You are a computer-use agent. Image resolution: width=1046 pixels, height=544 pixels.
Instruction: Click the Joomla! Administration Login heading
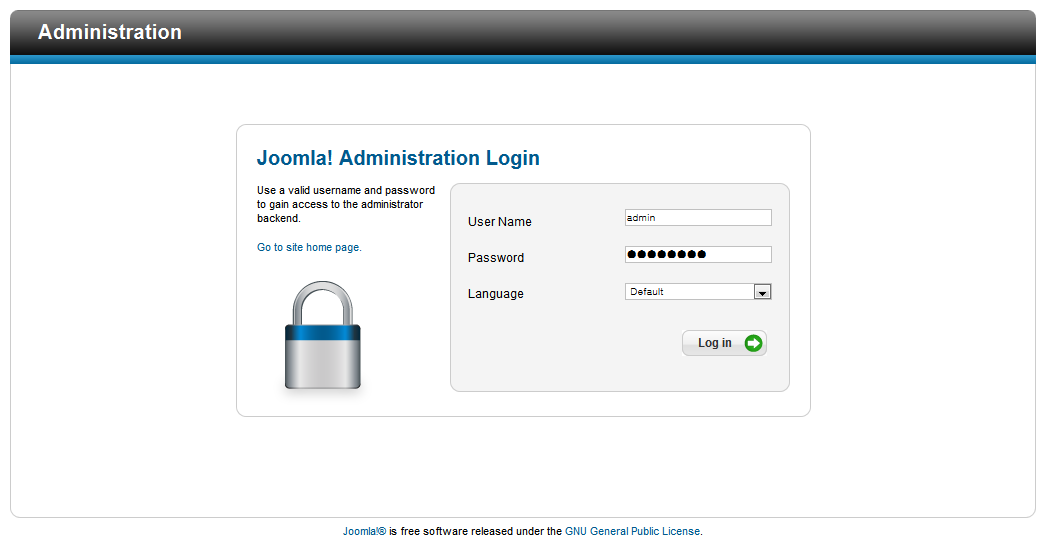(398, 158)
